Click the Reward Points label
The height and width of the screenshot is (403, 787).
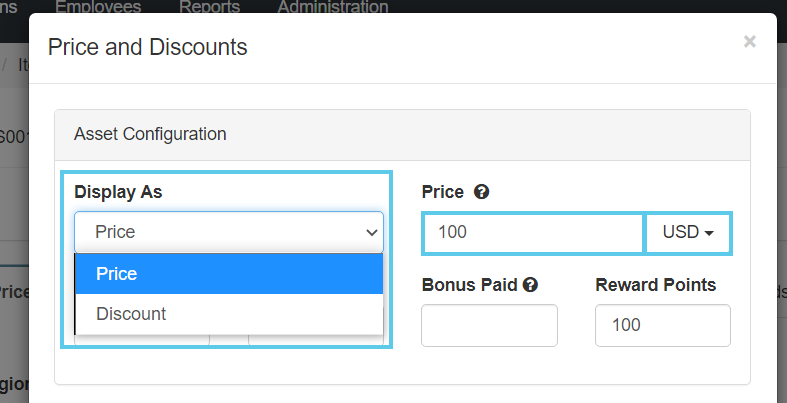655,285
